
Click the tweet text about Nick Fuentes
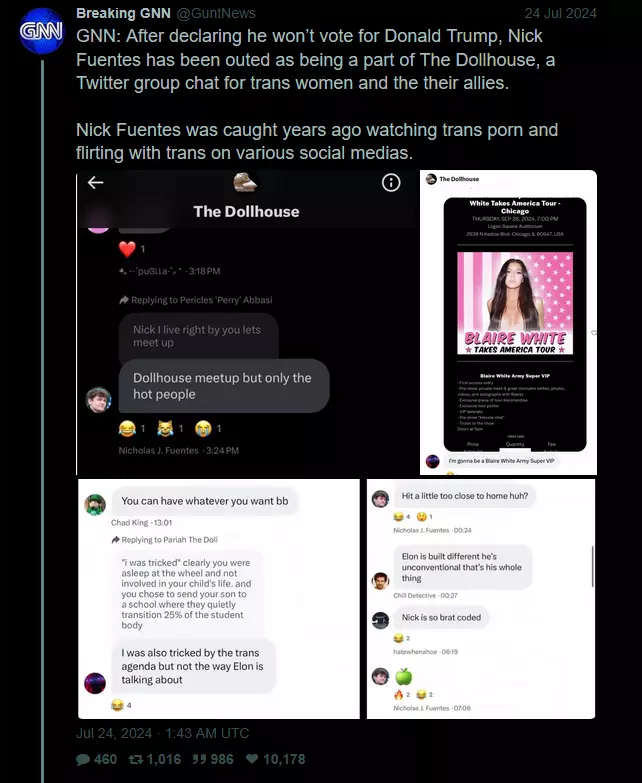(x=317, y=94)
